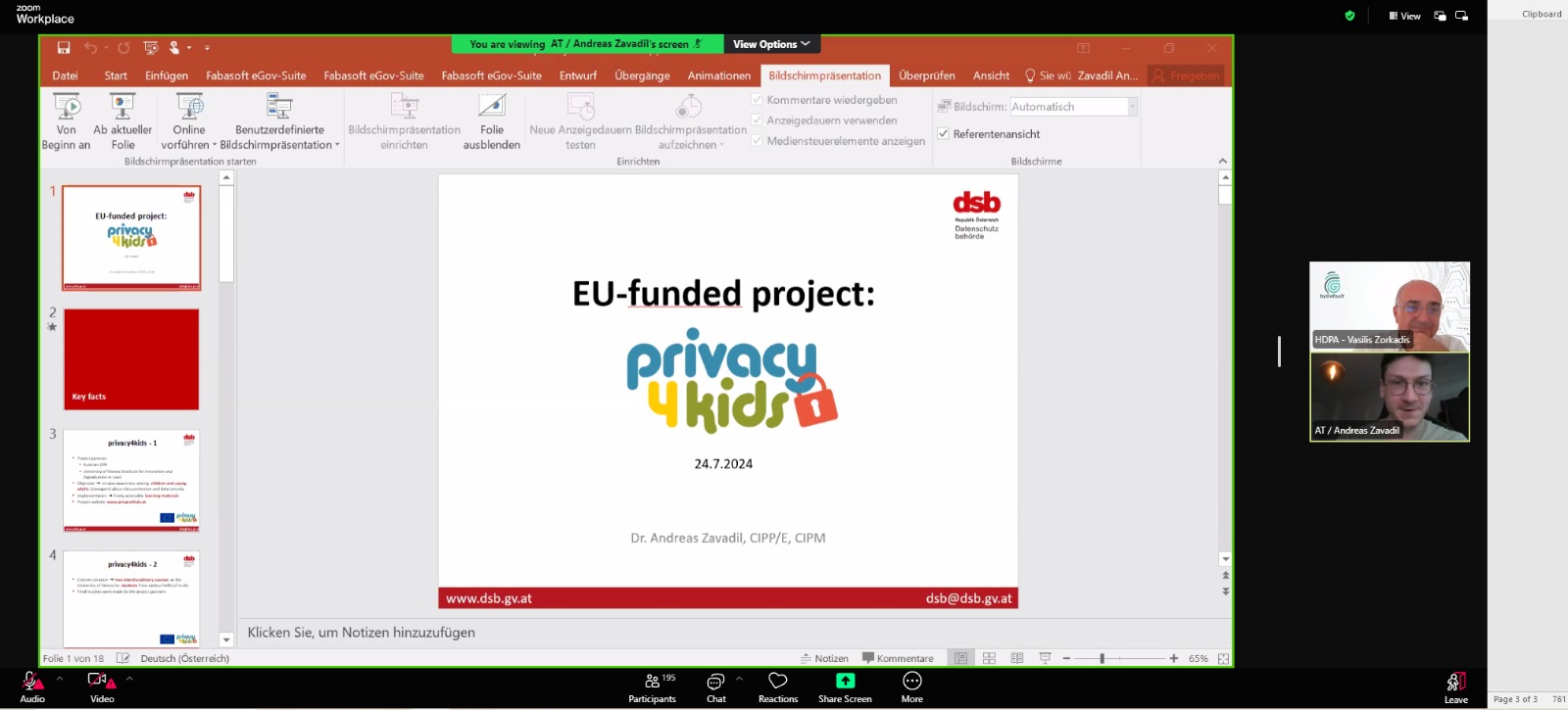Screen dimensions: 1568x710
Task: Click the slide panel scrollbar down arrow
Action: point(226,639)
